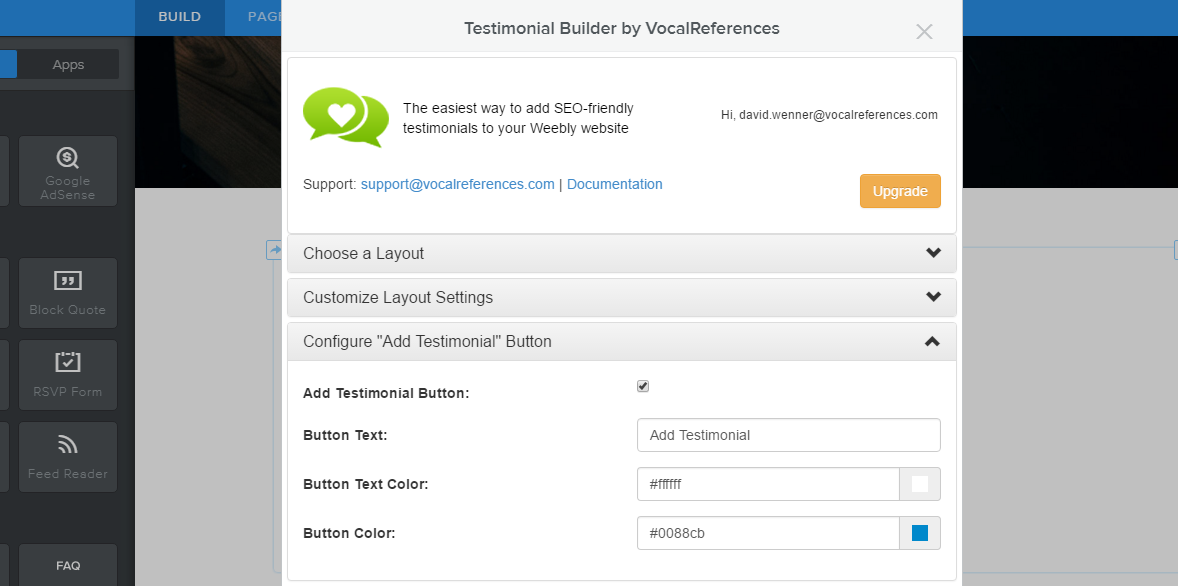The height and width of the screenshot is (586, 1178).
Task: Collapse the Configure Add Testimonial Button section
Action: [x=621, y=341]
